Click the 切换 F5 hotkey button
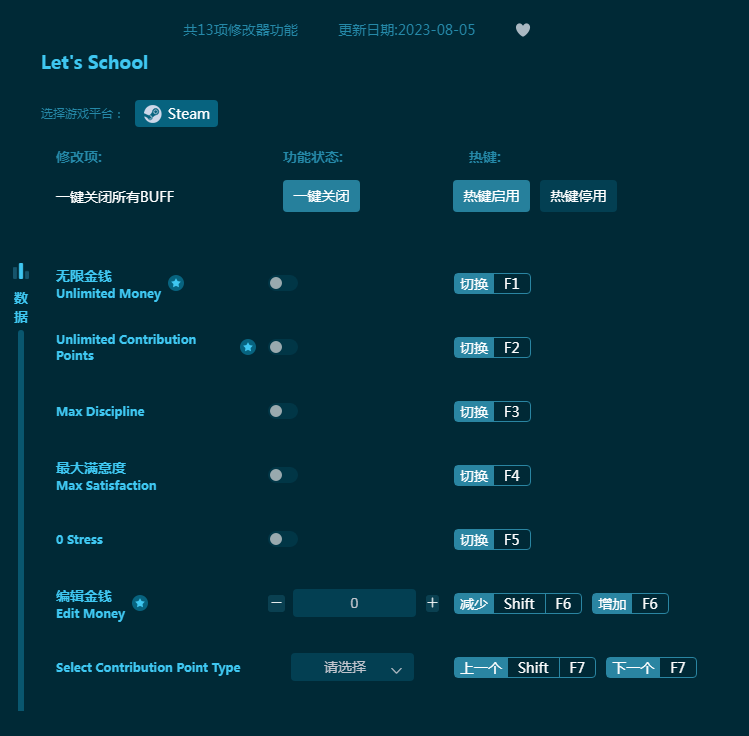 [x=492, y=540]
